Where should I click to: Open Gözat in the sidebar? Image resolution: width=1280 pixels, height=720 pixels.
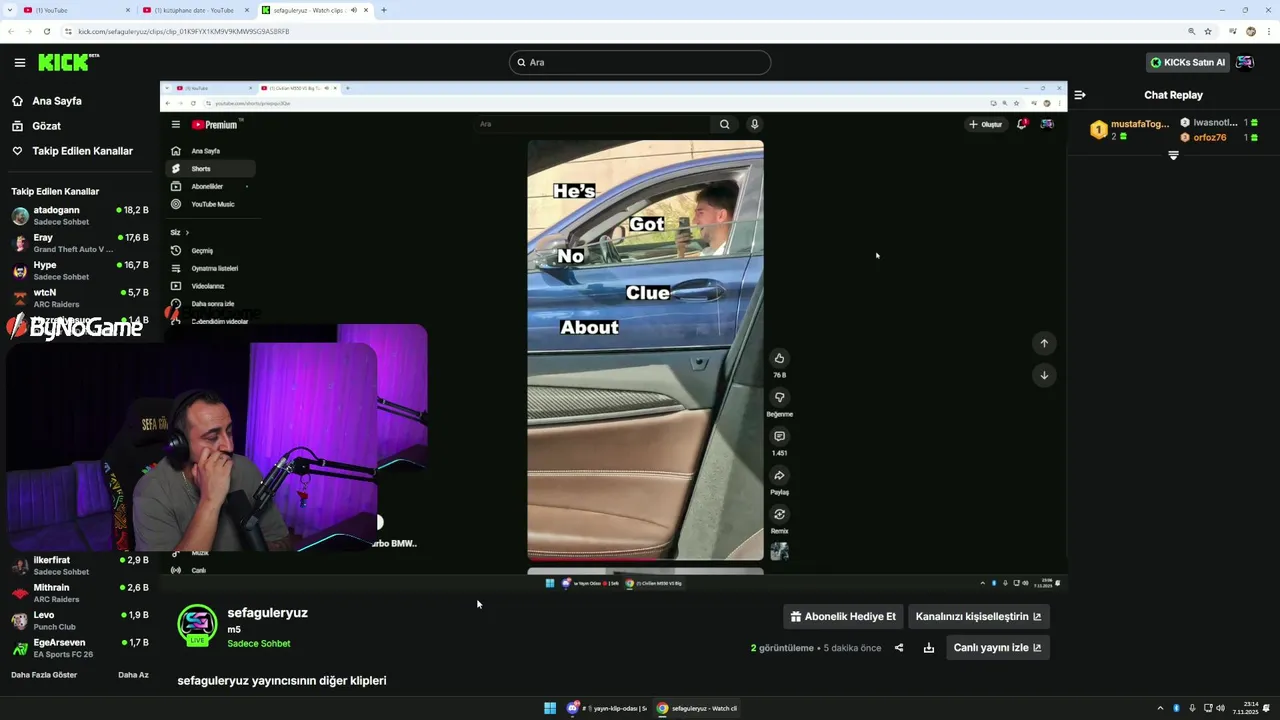click(x=46, y=126)
